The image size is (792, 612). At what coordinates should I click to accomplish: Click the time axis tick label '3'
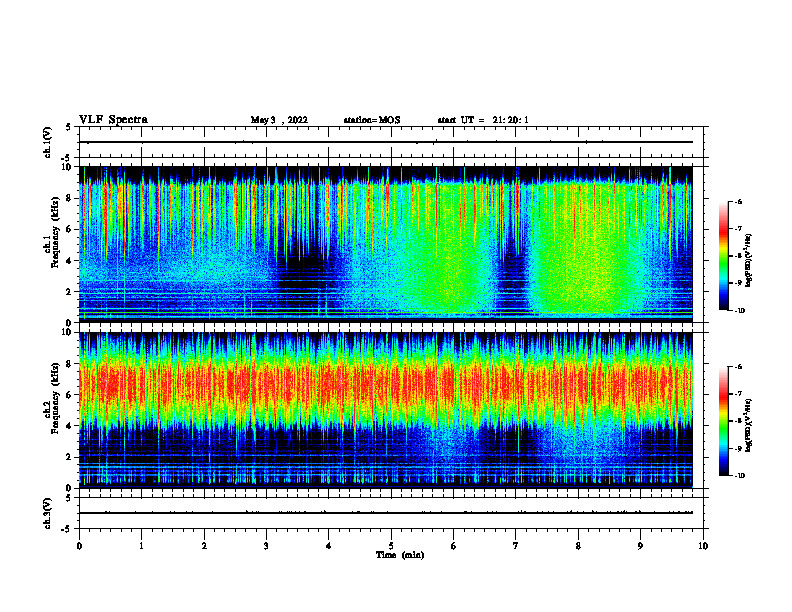click(266, 546)
